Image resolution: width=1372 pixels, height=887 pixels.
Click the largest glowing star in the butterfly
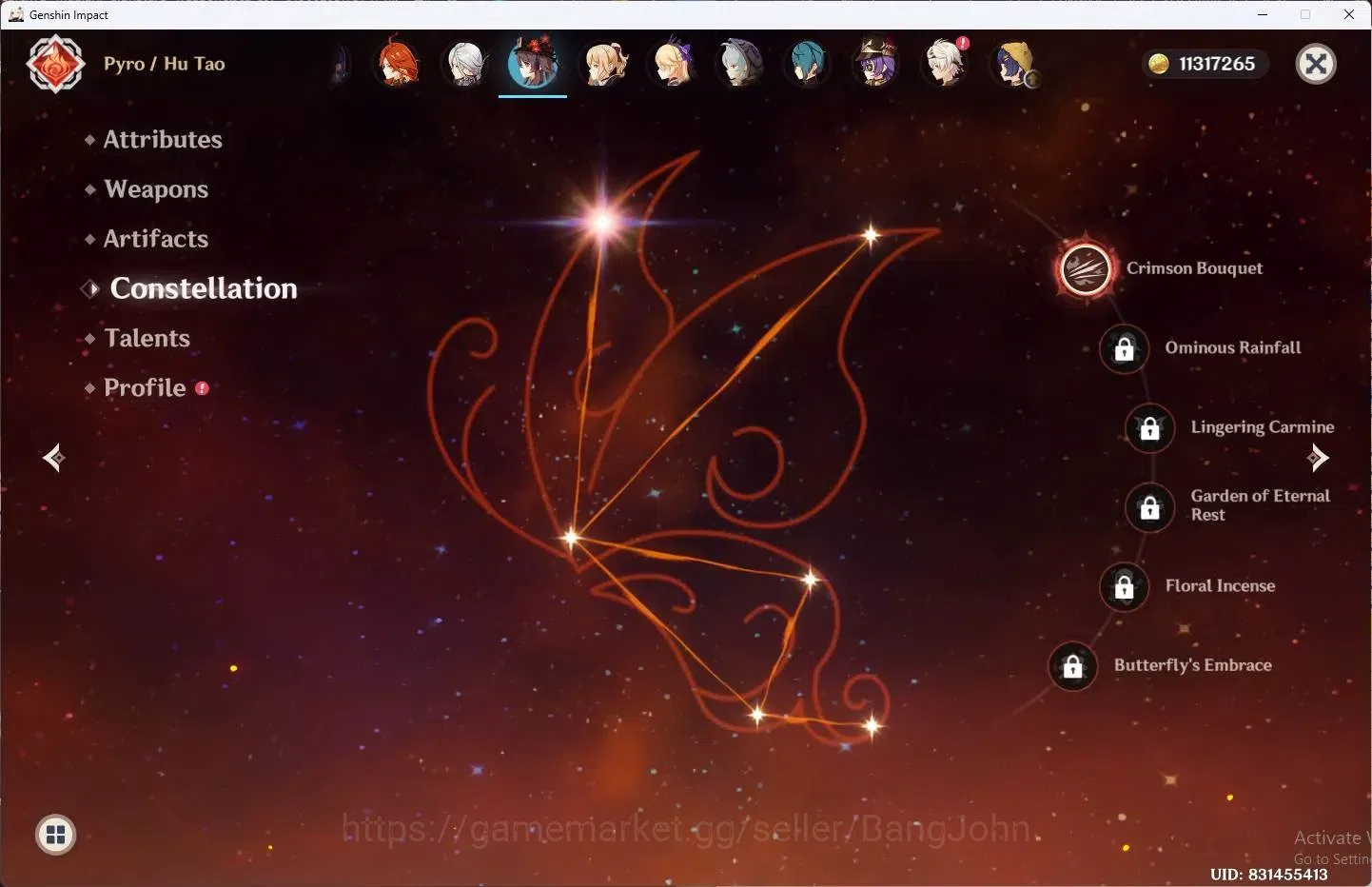pos(601,223)
